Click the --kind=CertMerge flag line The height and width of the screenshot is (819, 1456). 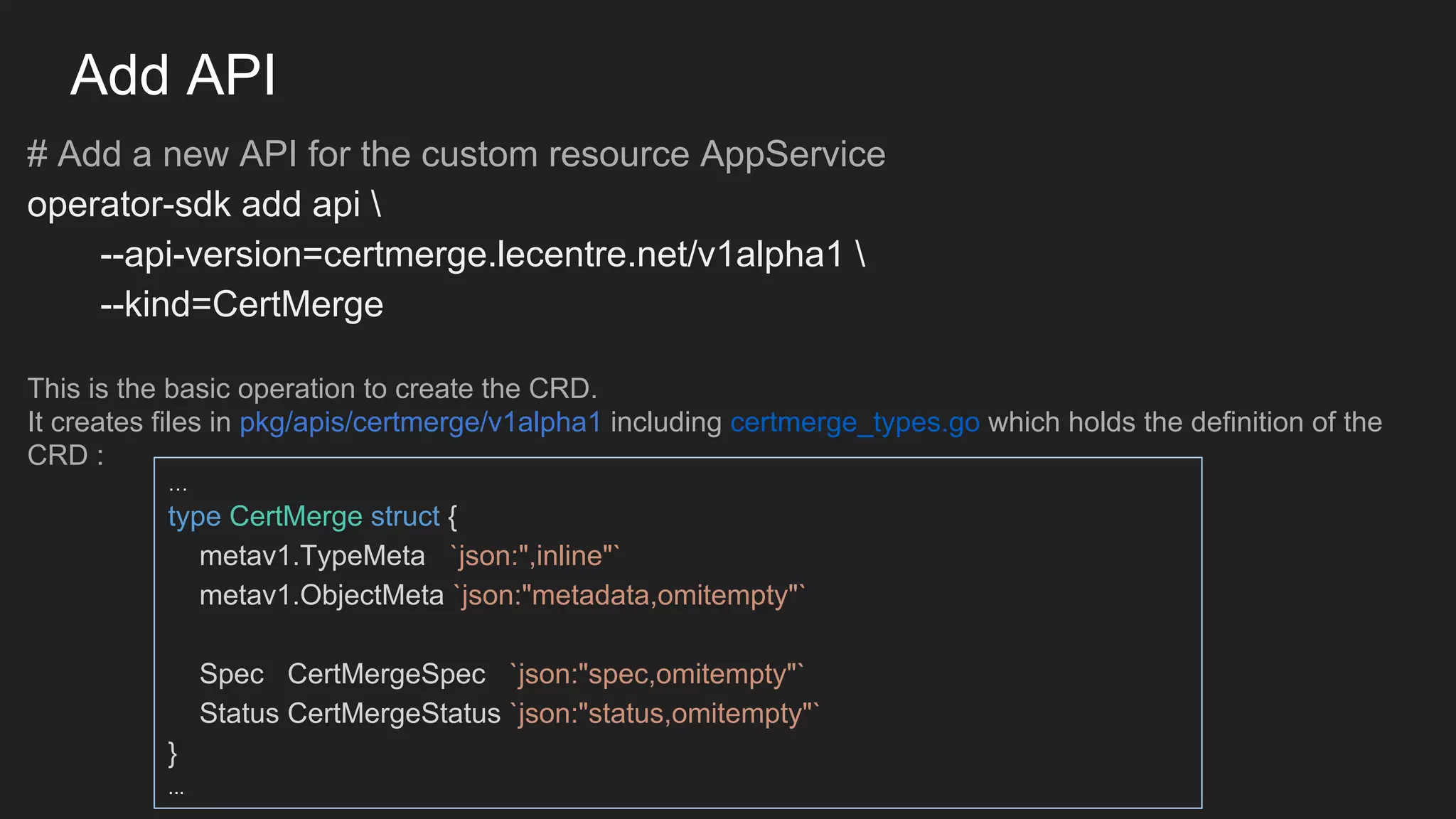[242, 304]
